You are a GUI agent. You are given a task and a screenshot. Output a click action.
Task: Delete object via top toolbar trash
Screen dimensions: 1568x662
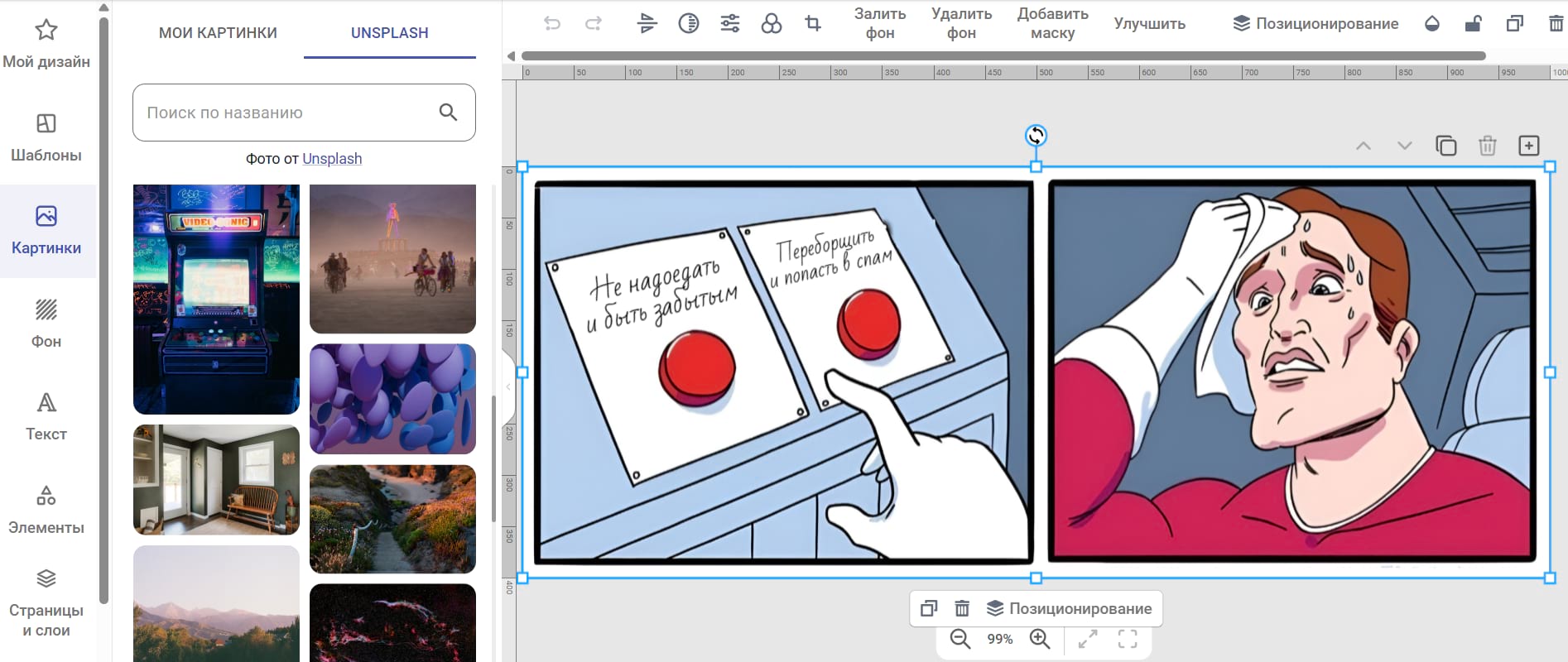coord(1556,24)
